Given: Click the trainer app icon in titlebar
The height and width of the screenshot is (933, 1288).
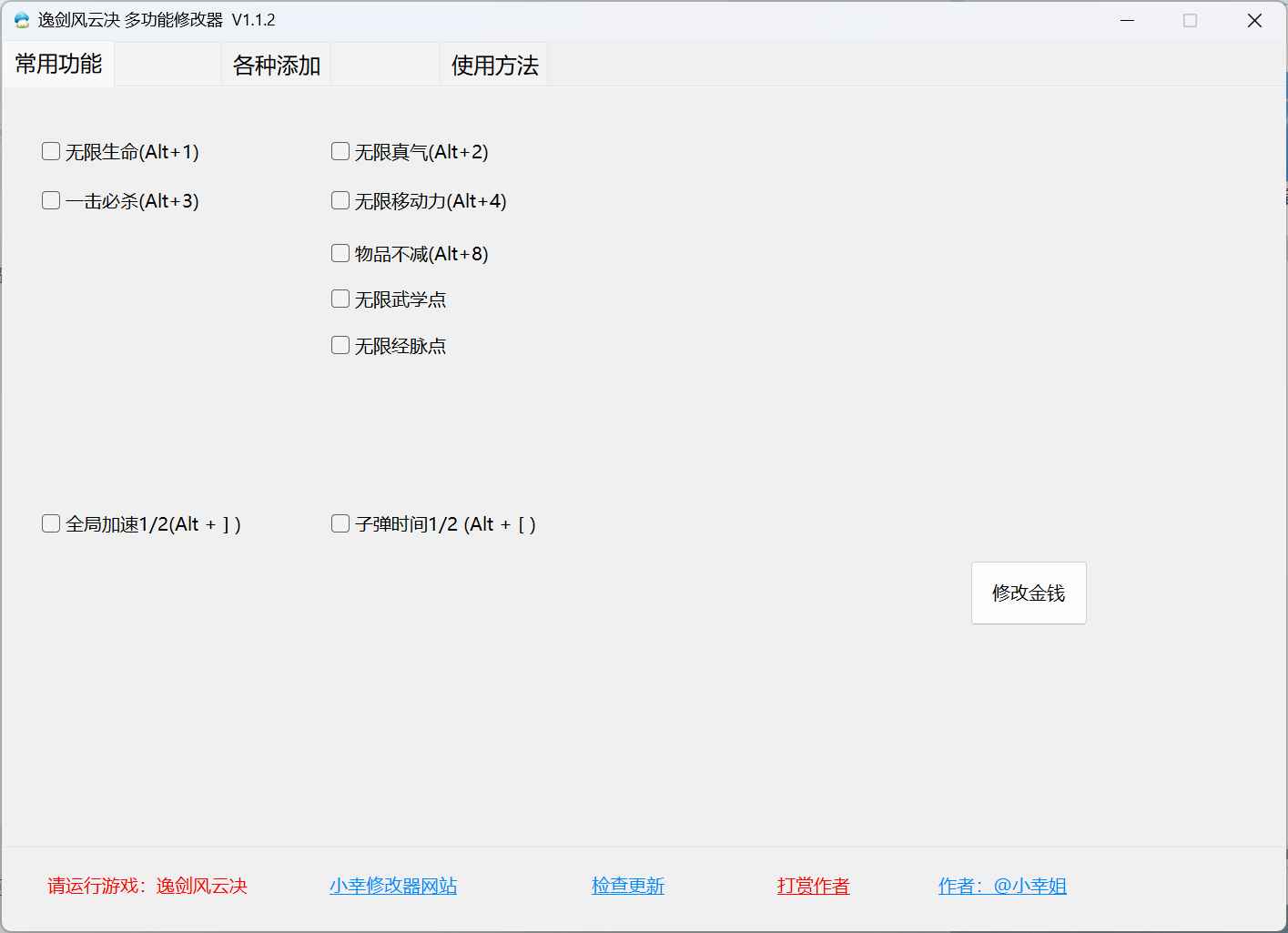Looking at the screenshot, I should (20, 19).
